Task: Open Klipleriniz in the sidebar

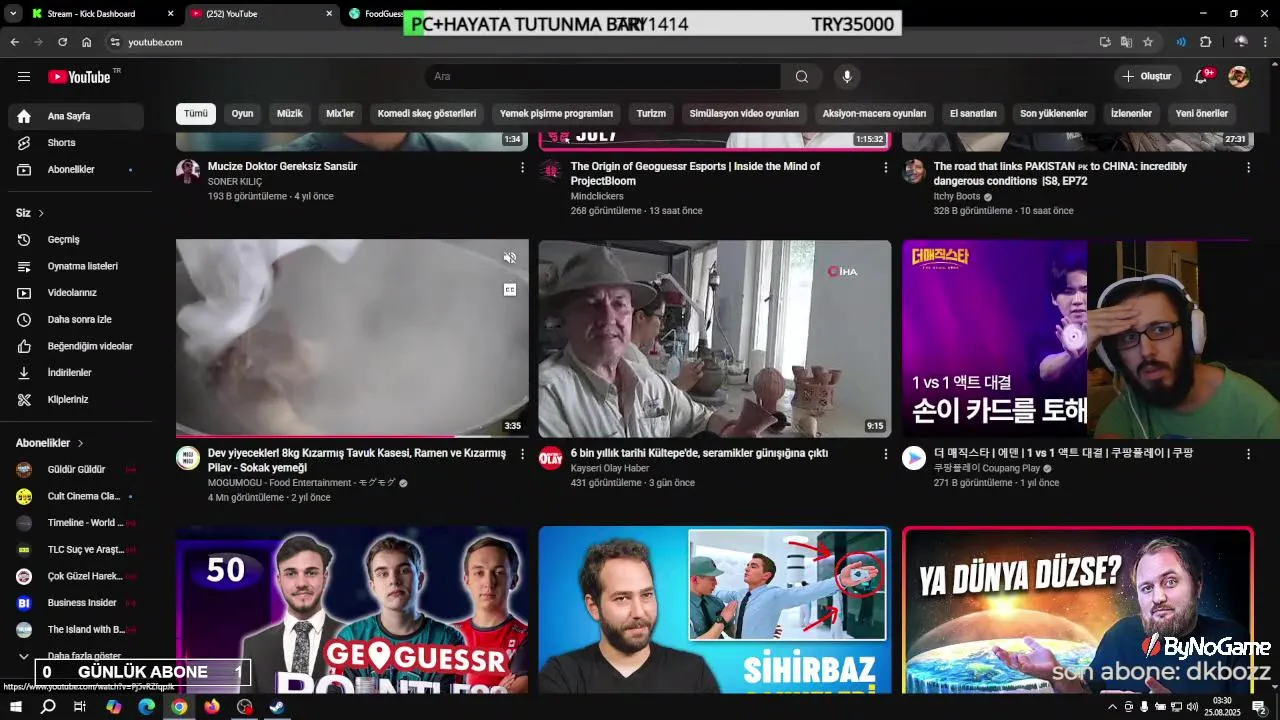Action: point(76,400)
